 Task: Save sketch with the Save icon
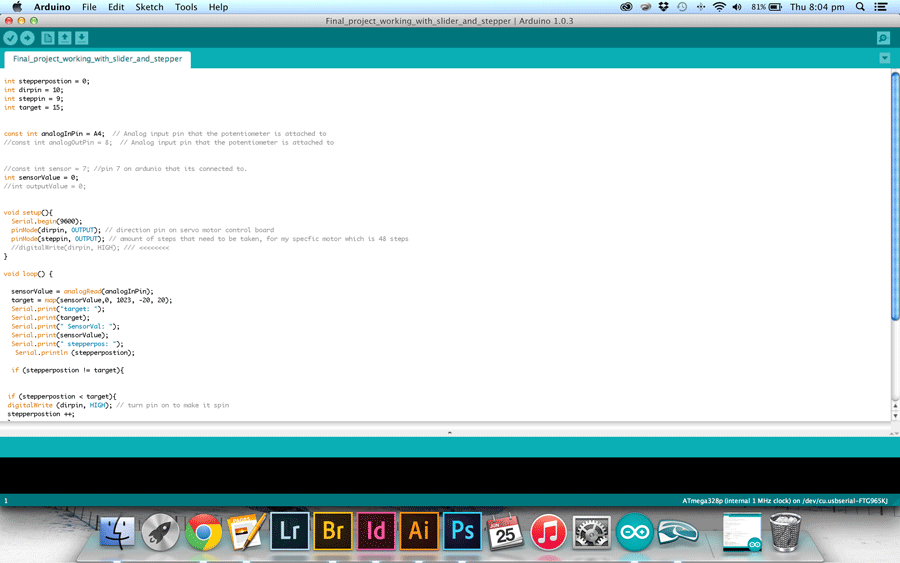tap(82, 38)
